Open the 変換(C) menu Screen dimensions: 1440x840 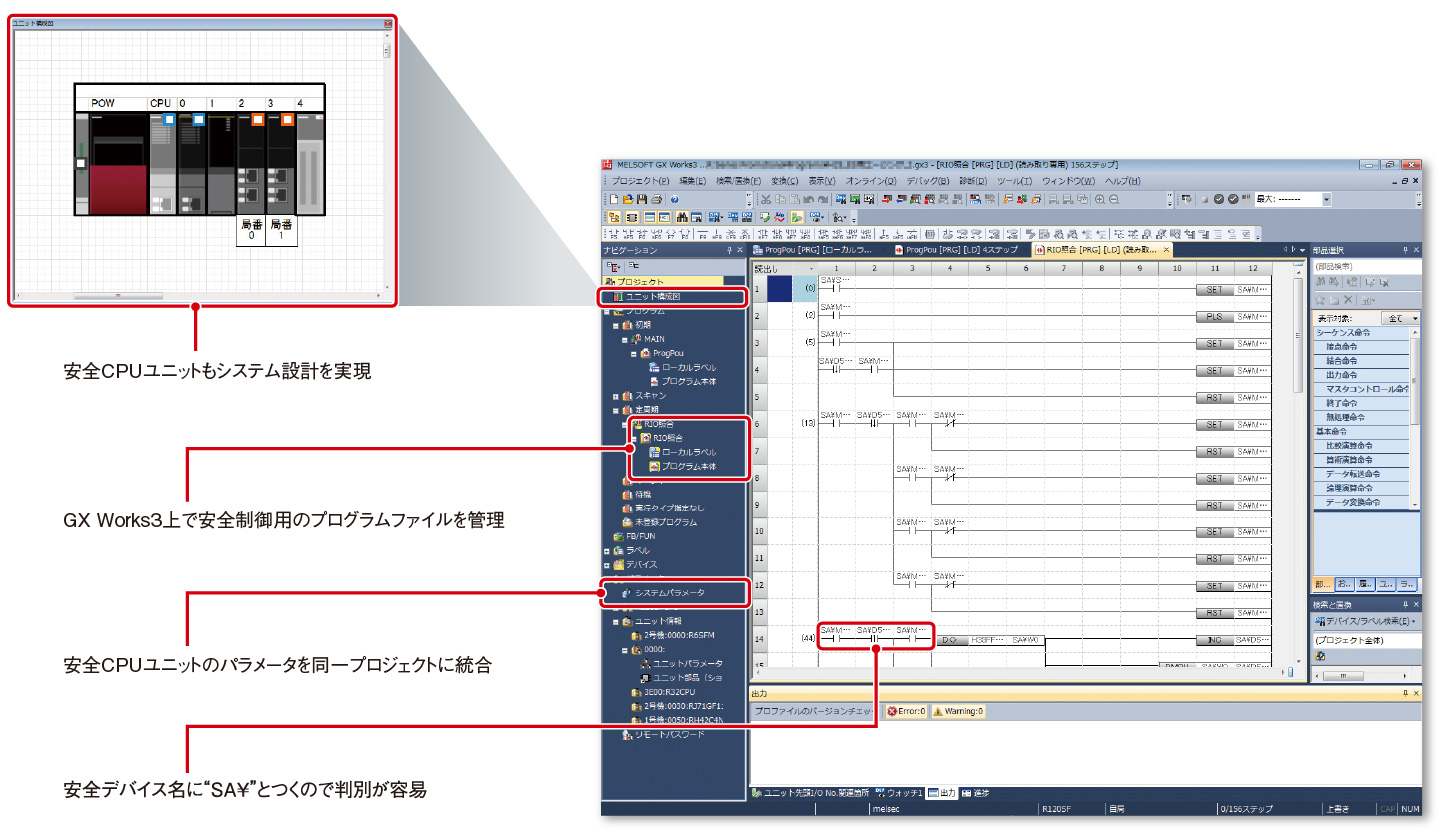pos(784,181)
